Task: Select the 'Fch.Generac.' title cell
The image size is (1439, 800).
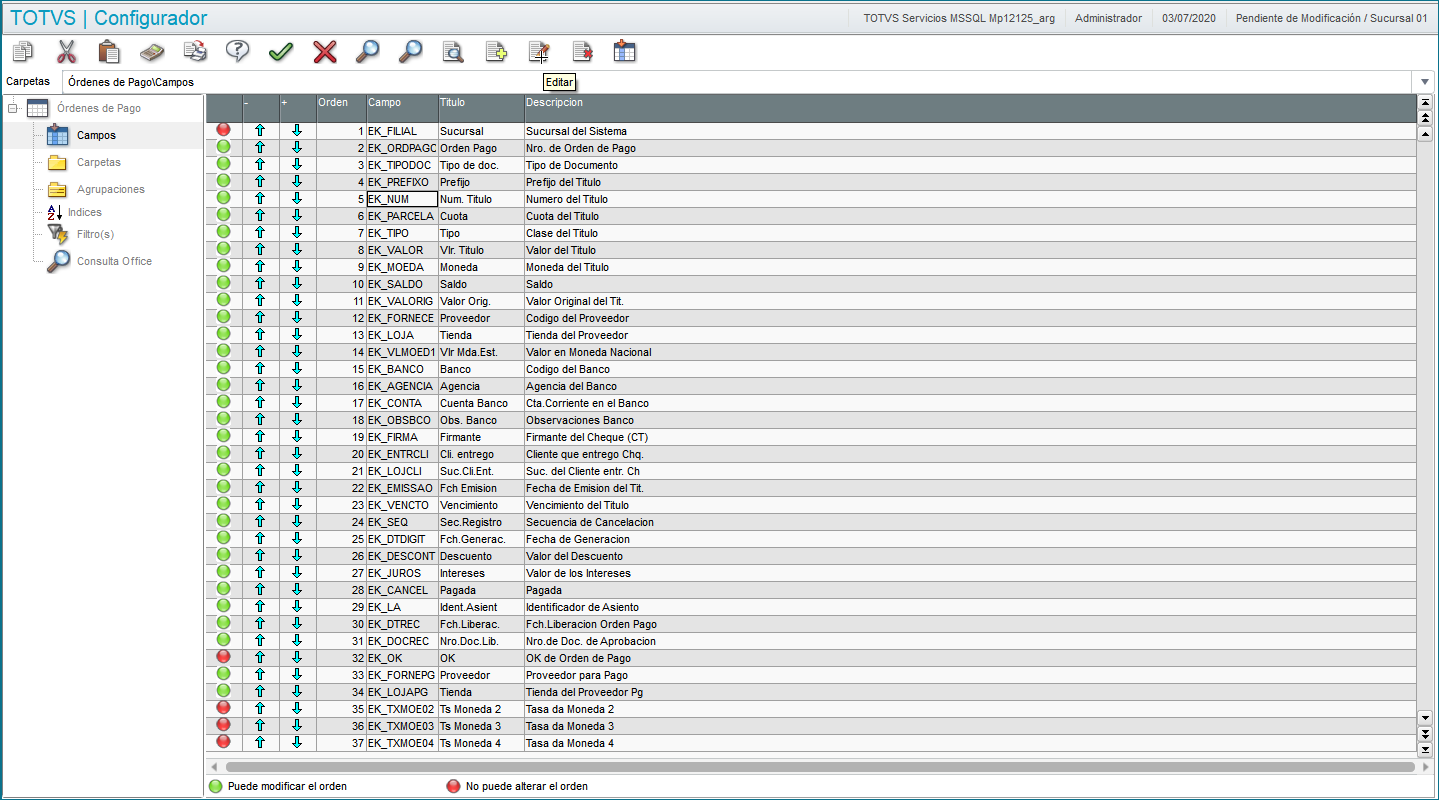Action: point(481,539)
